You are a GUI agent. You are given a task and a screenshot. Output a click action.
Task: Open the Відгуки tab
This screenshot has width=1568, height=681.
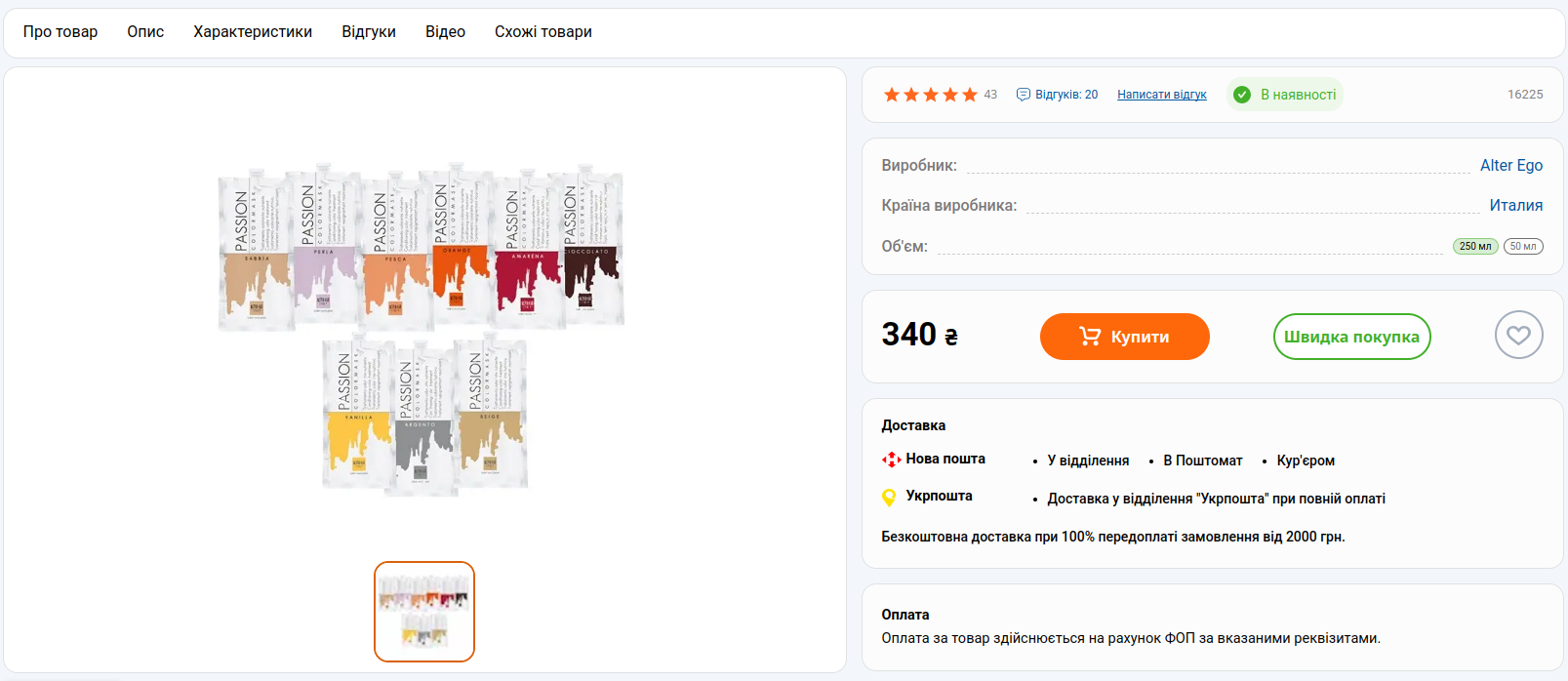(x=369, y=32)
